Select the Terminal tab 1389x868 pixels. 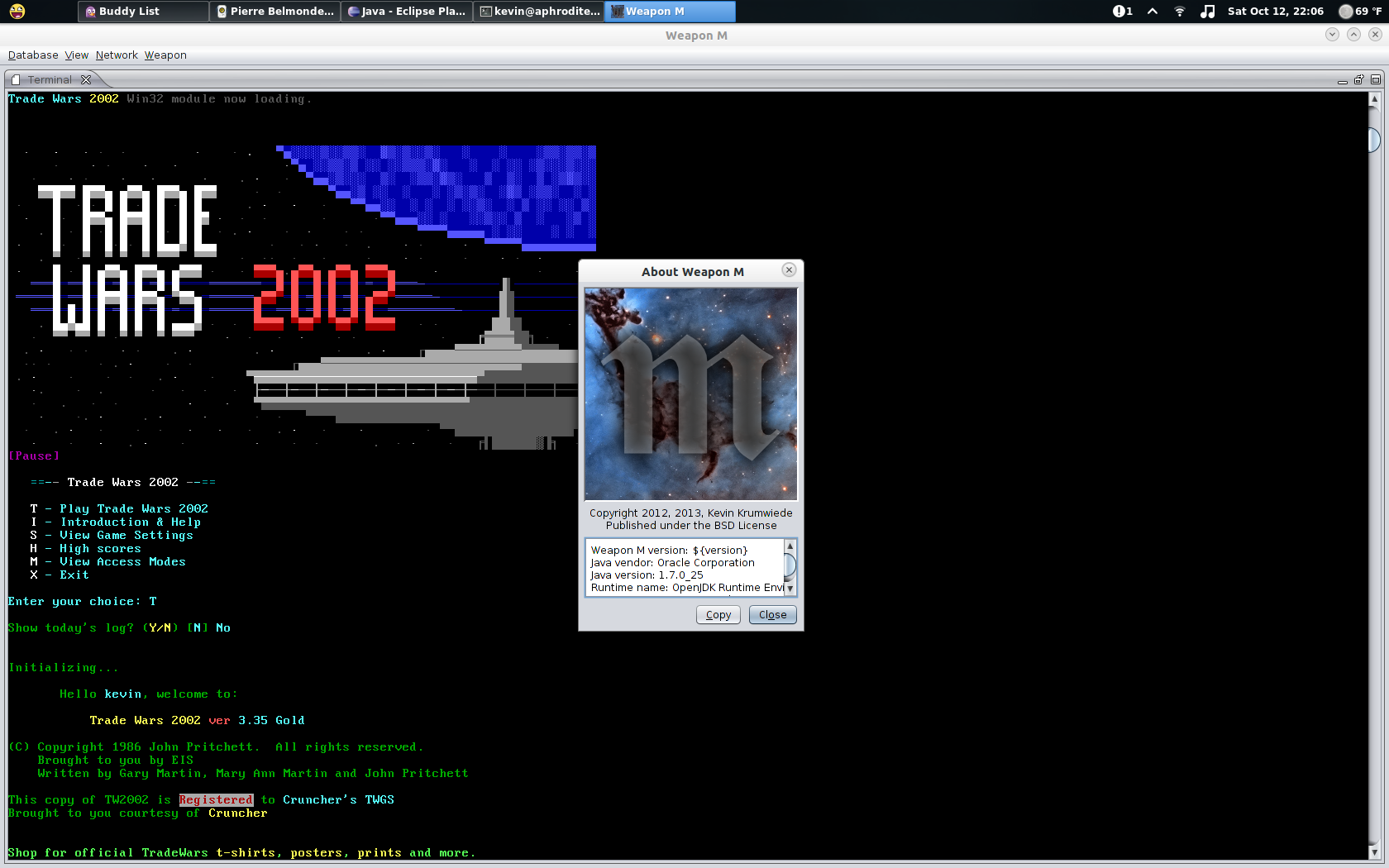(50, 79)
